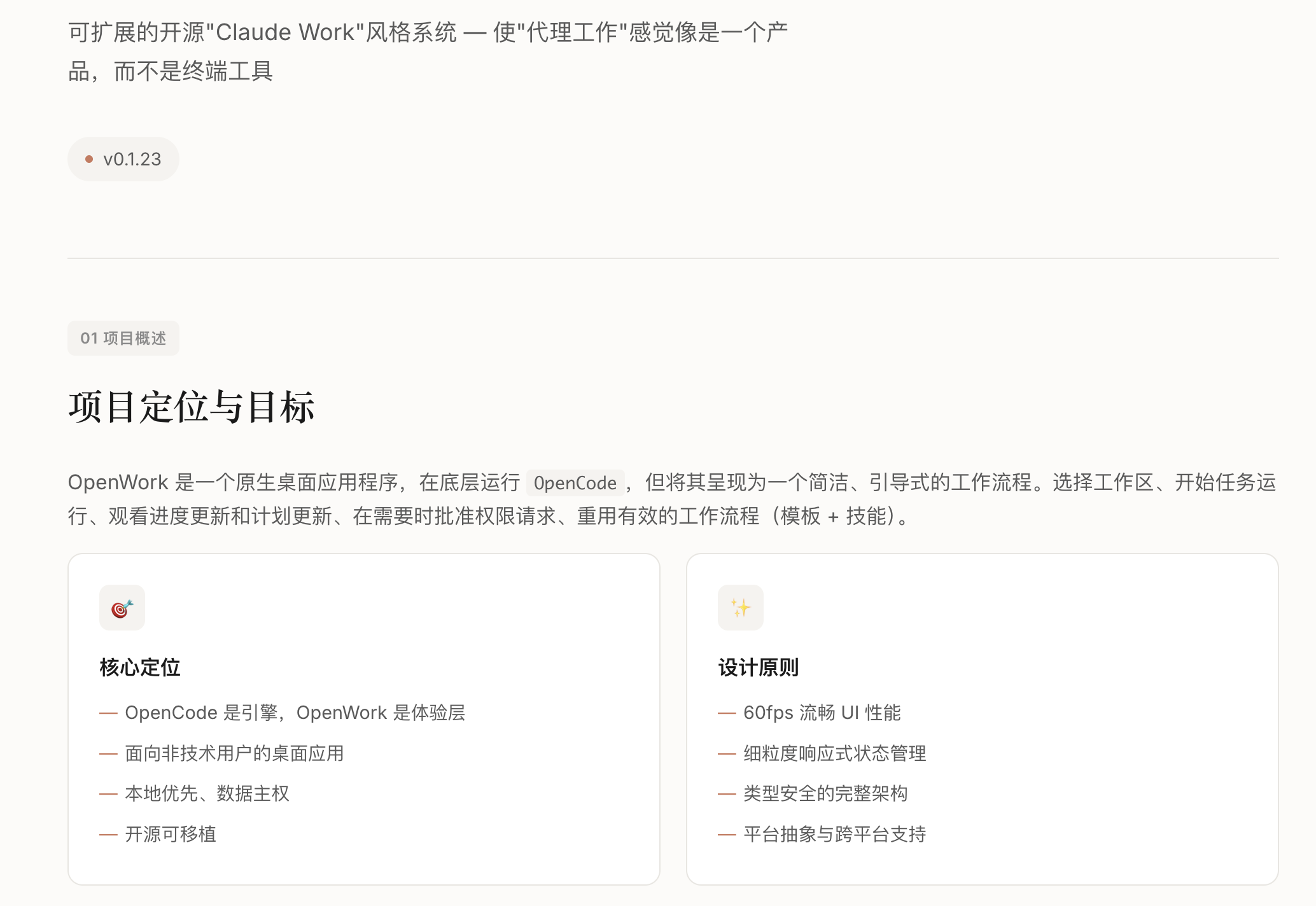Click the horizontal divider line below version badge
The image size is (1316, 906).
click(673, 258)
